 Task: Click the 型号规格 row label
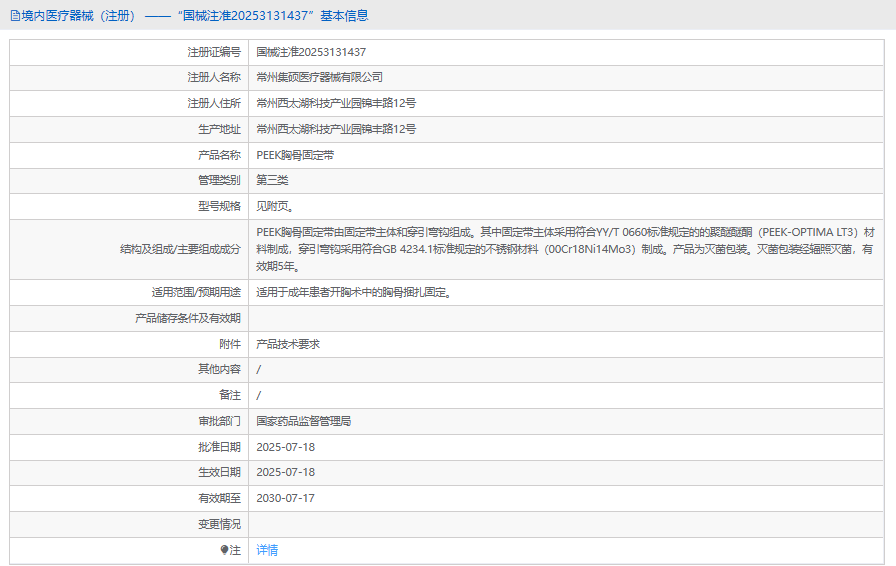(x=219, y=206)
